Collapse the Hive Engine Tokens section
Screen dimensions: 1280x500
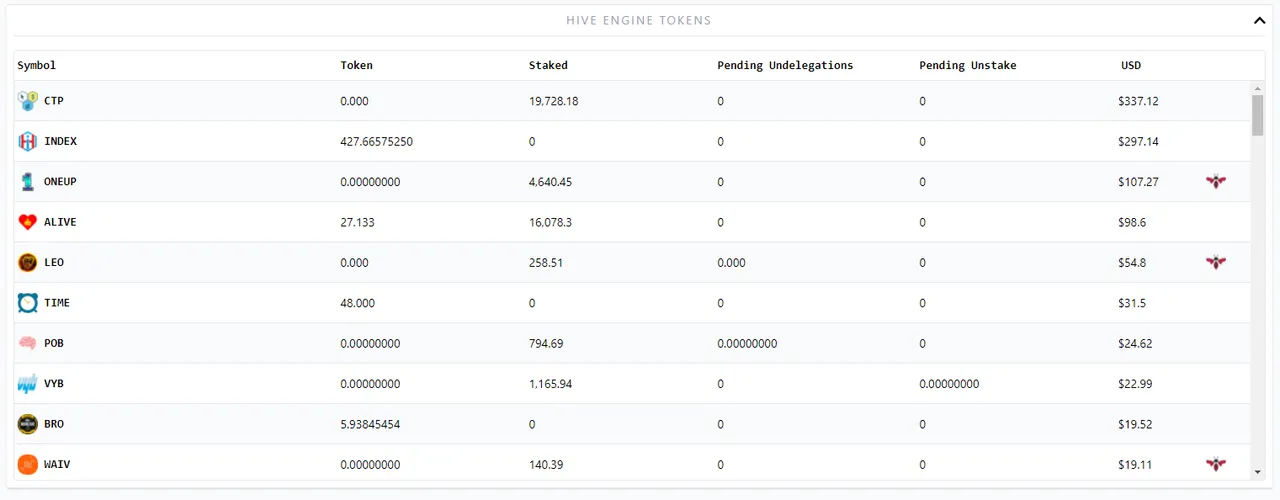coord(1259,20)
